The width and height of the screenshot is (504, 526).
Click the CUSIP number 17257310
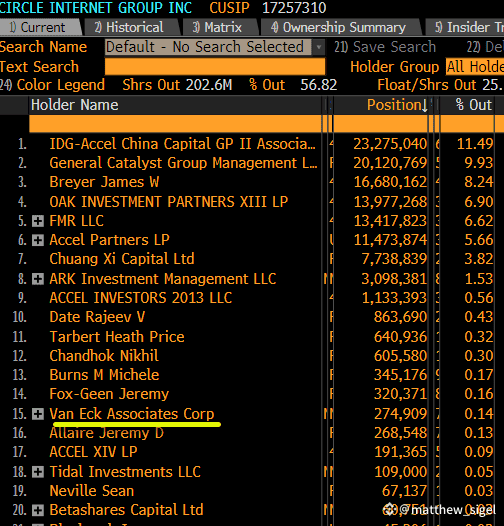pyautogui.click(x=294, y=8)
